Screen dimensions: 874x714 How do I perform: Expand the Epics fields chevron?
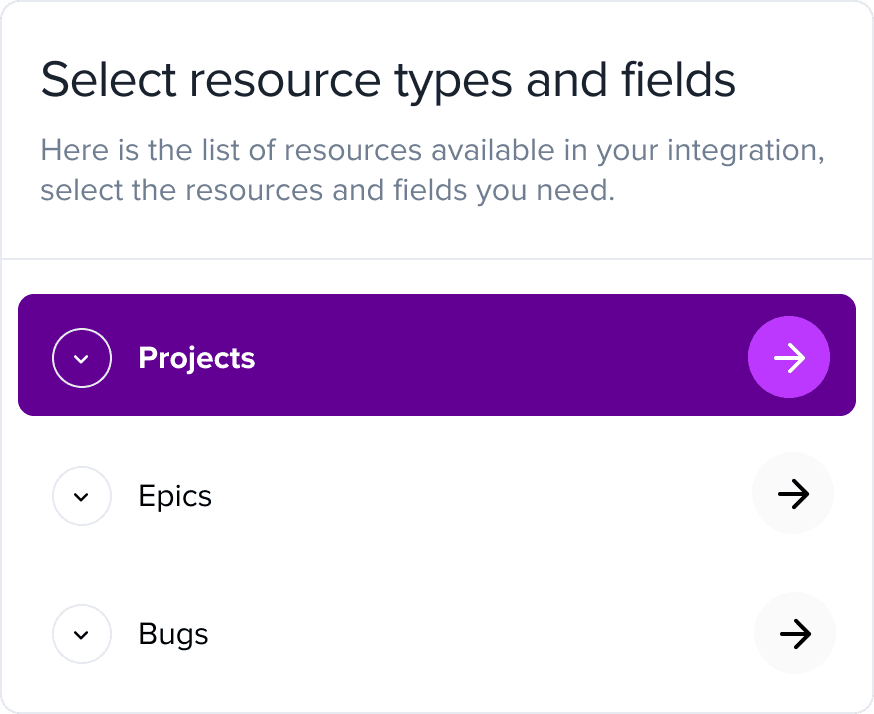[x=82, y=496]
